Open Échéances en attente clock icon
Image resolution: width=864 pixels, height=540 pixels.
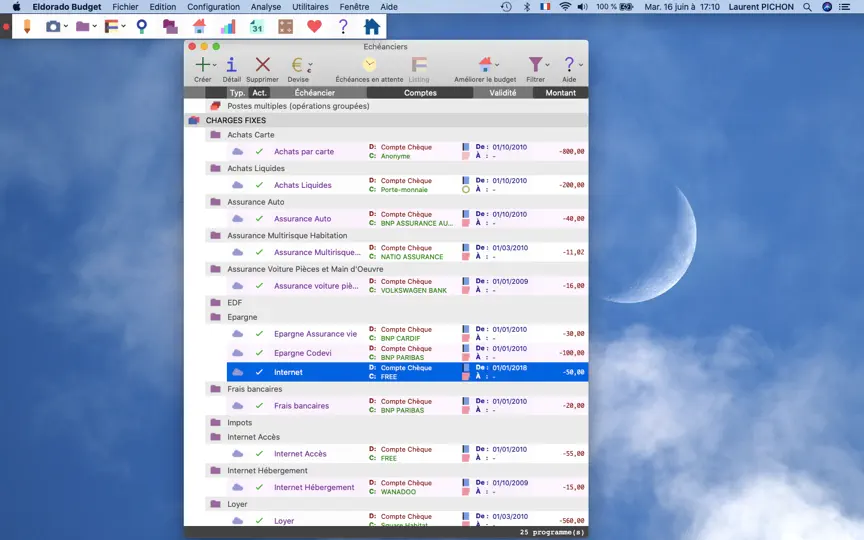(x=369, y=65)
